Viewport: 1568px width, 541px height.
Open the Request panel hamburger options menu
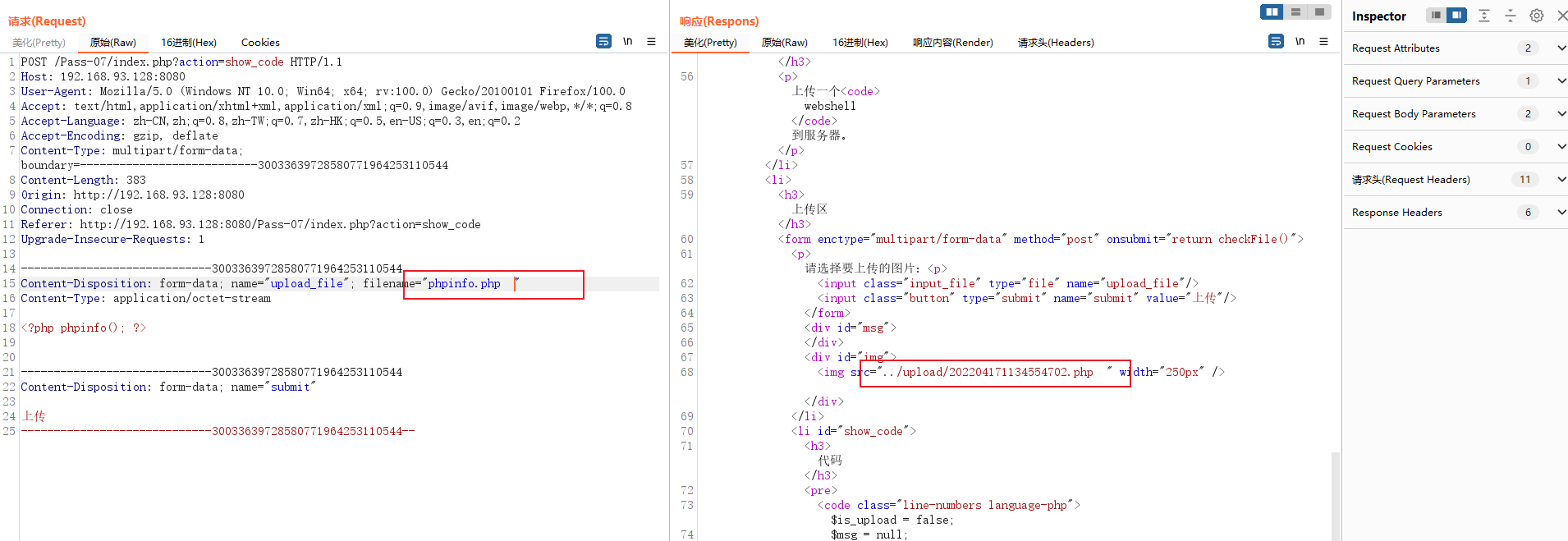click(x=651, y=41)
